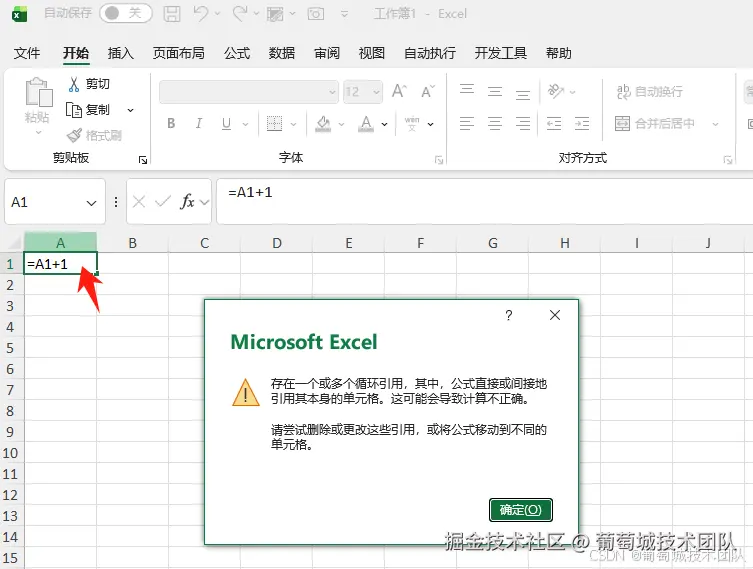Click the Save icon in title bar
The height and width of the screenshot is (569, 753).
(172, 13)
